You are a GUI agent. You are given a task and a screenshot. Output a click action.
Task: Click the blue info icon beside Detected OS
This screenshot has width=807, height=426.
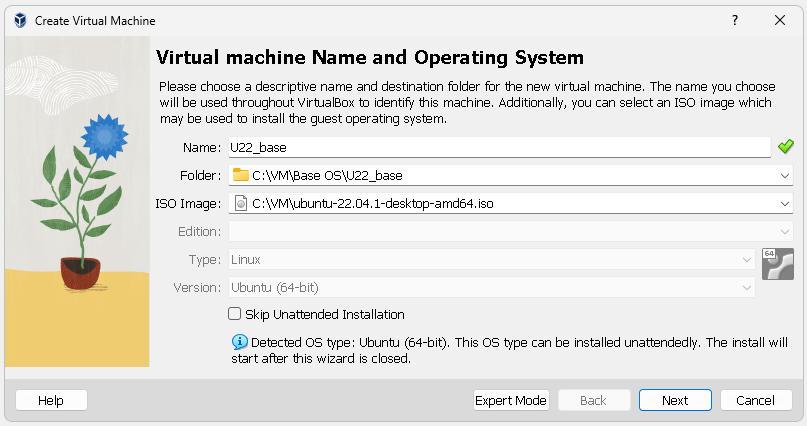click(239, 342)
